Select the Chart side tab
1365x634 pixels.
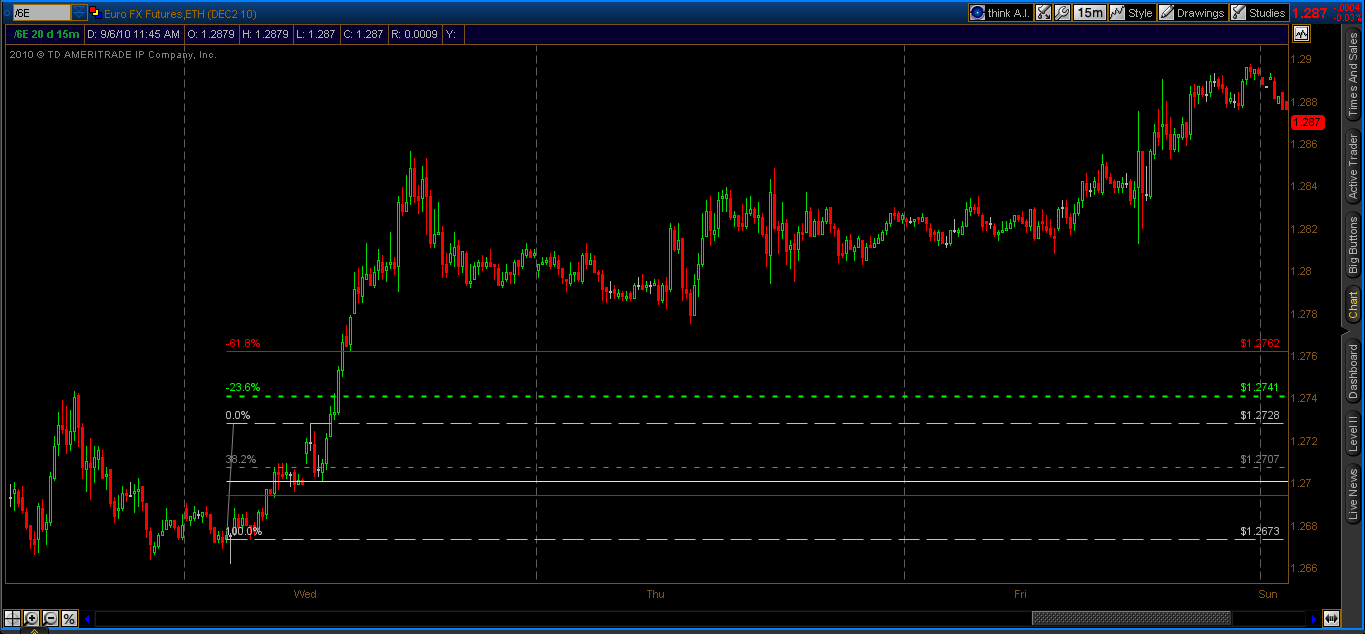pos(1353,307)
